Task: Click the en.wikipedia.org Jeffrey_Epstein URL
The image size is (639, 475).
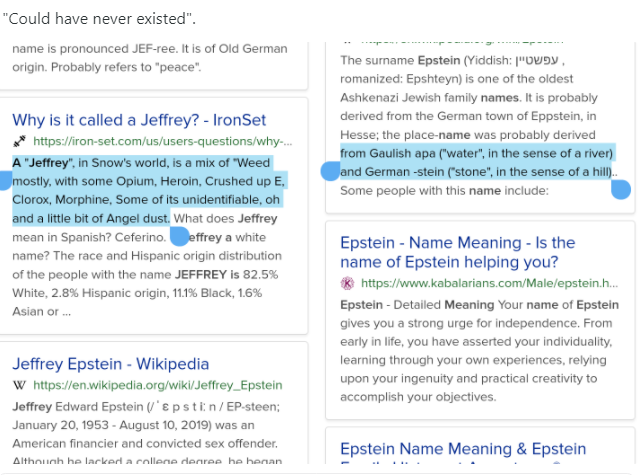Action: [x=157, y=385]
